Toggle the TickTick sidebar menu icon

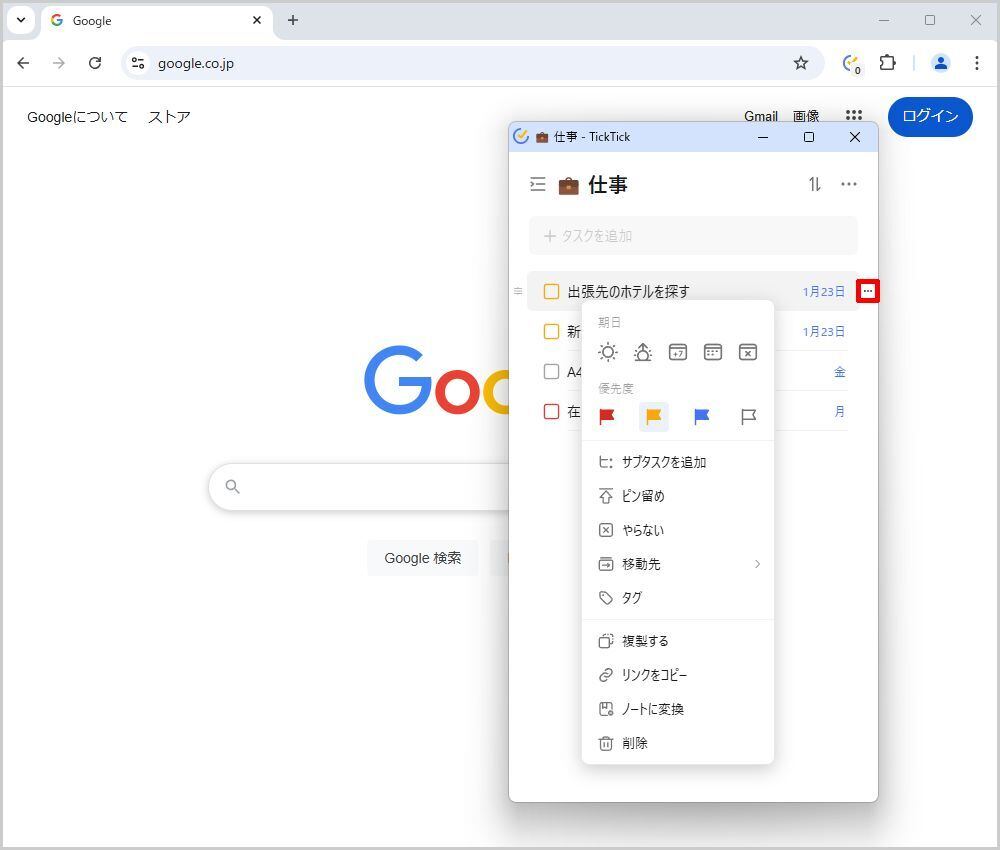pos(538,184)
